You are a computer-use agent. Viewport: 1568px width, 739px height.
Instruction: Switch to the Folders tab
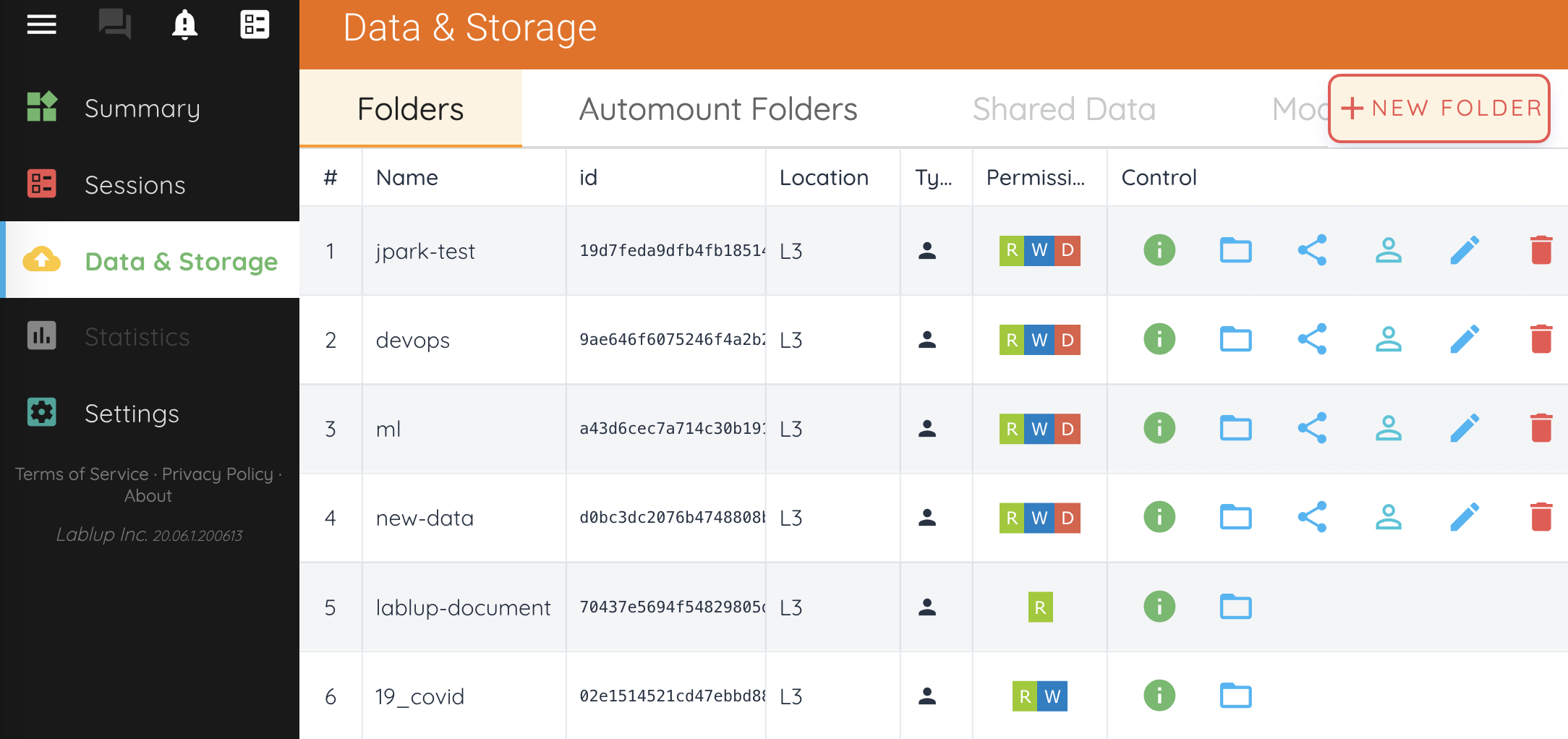coord(410,108)
